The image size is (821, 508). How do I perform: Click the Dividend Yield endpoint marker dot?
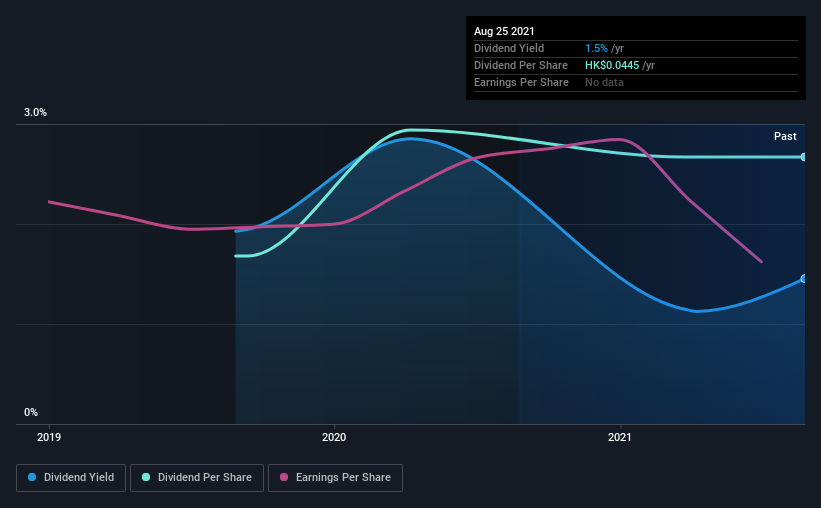point(804,279)
